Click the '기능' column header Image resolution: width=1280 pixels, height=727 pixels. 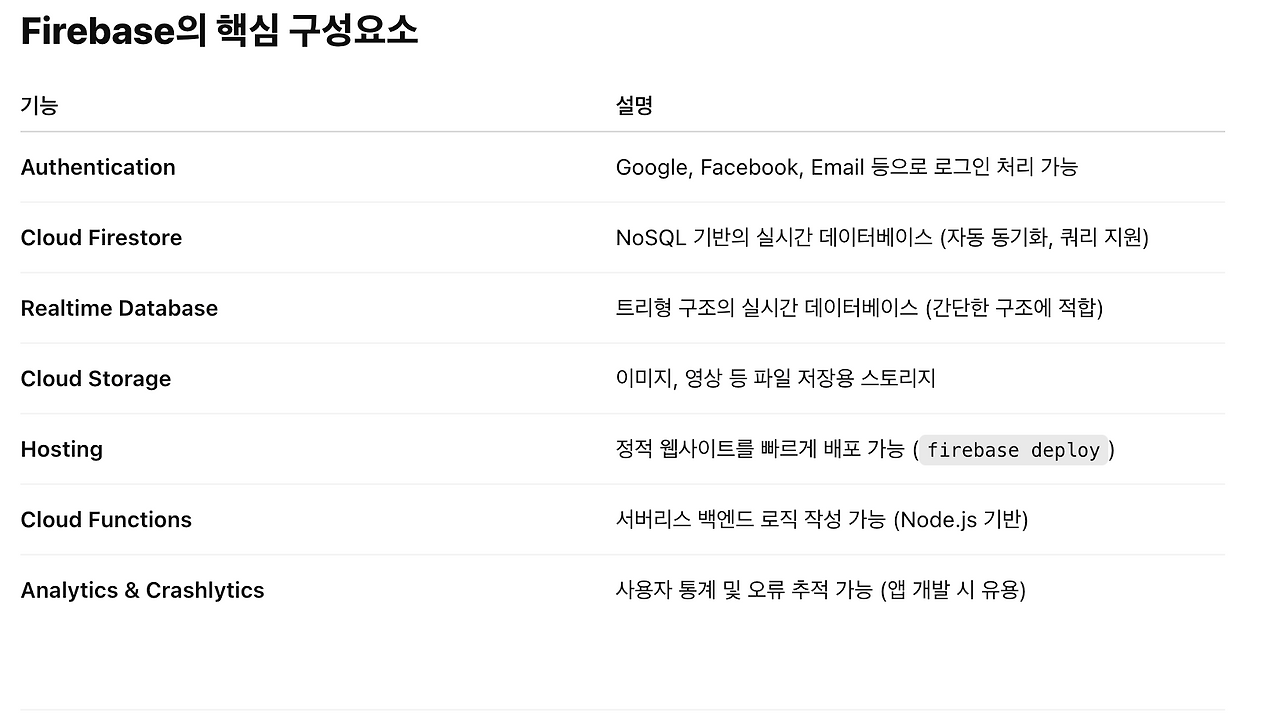pyautogui.click(x=39, y=105)
